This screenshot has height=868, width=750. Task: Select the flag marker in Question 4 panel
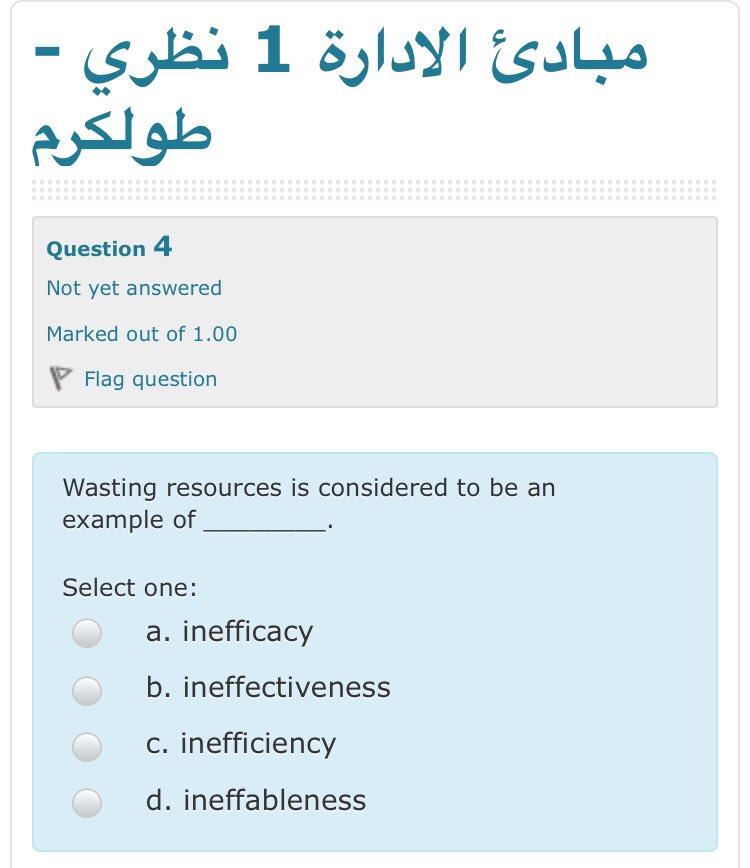click(62, 378)
